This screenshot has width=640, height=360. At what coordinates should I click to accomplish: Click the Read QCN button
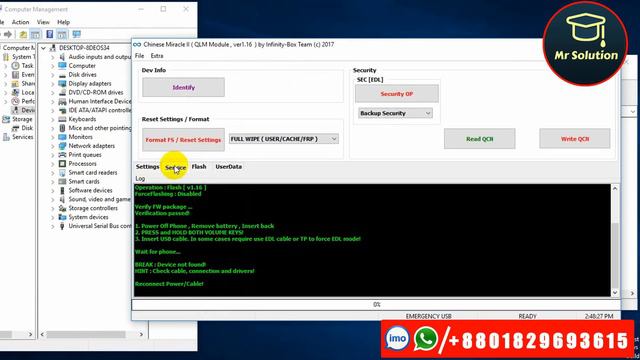pyautogui.click(x=480, y=139)
